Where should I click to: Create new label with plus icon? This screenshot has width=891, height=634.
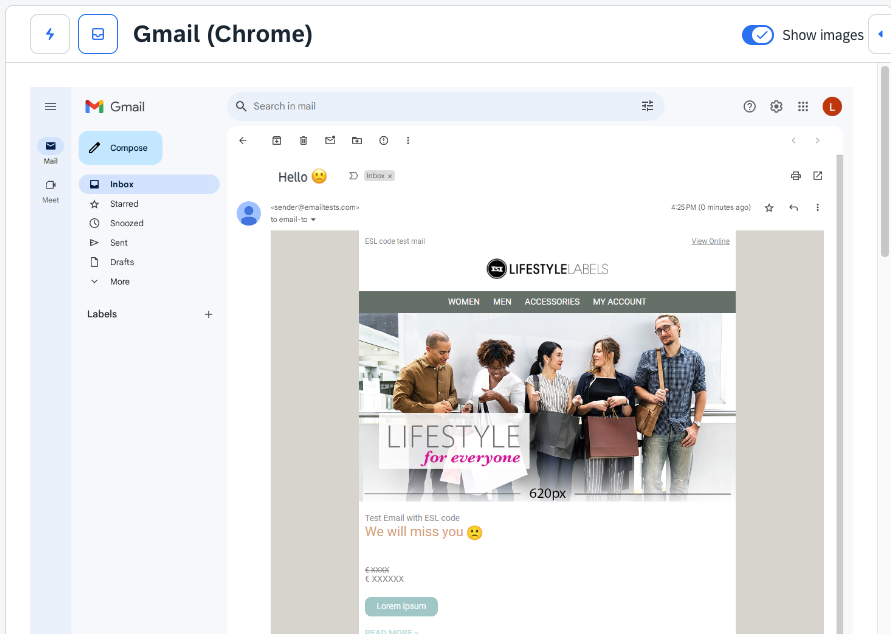pos(209,314)
